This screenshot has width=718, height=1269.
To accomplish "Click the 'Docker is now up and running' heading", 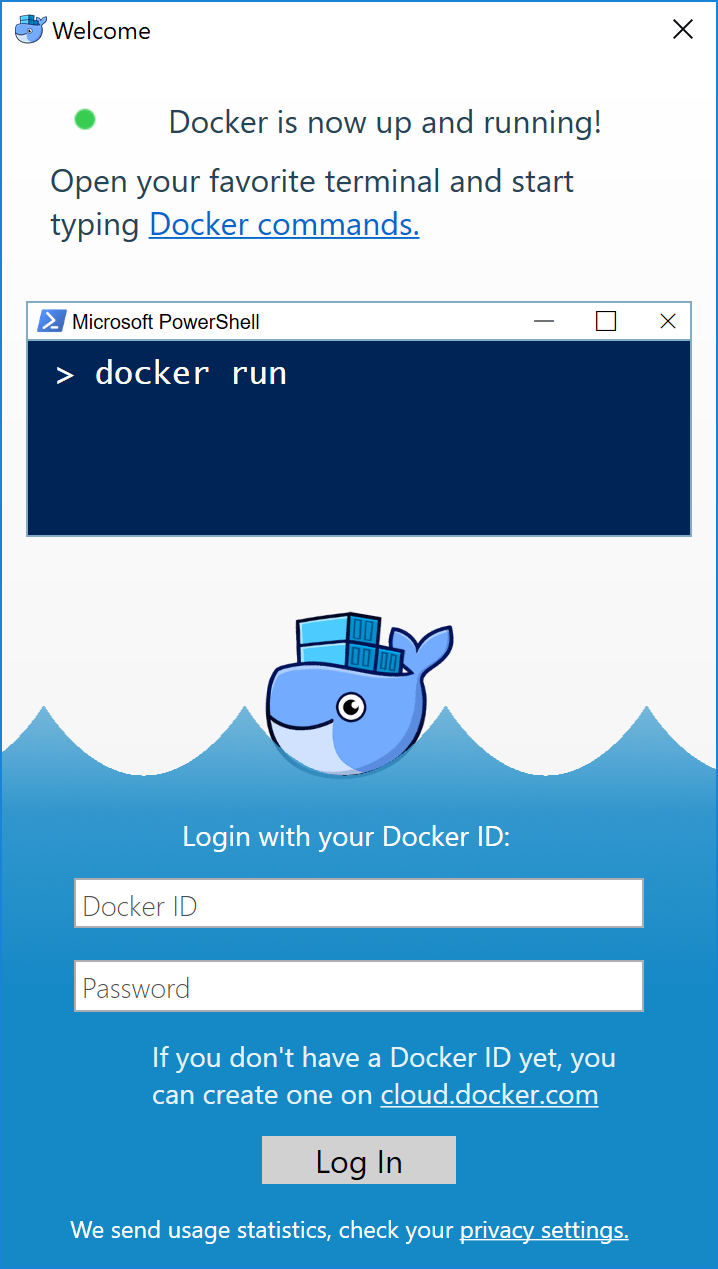I will tap(385, 122).
